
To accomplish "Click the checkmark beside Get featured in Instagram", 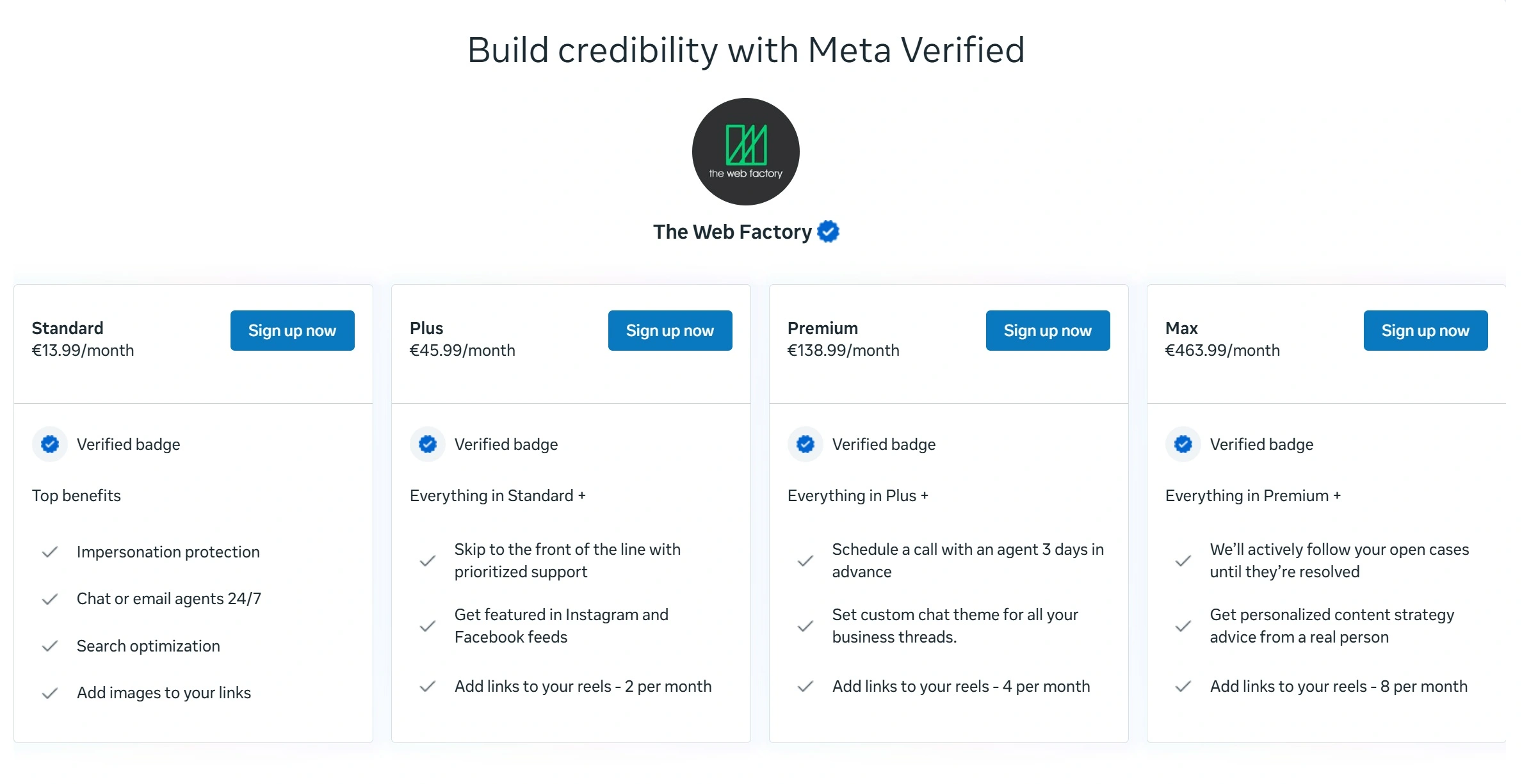I will point(427,625).
